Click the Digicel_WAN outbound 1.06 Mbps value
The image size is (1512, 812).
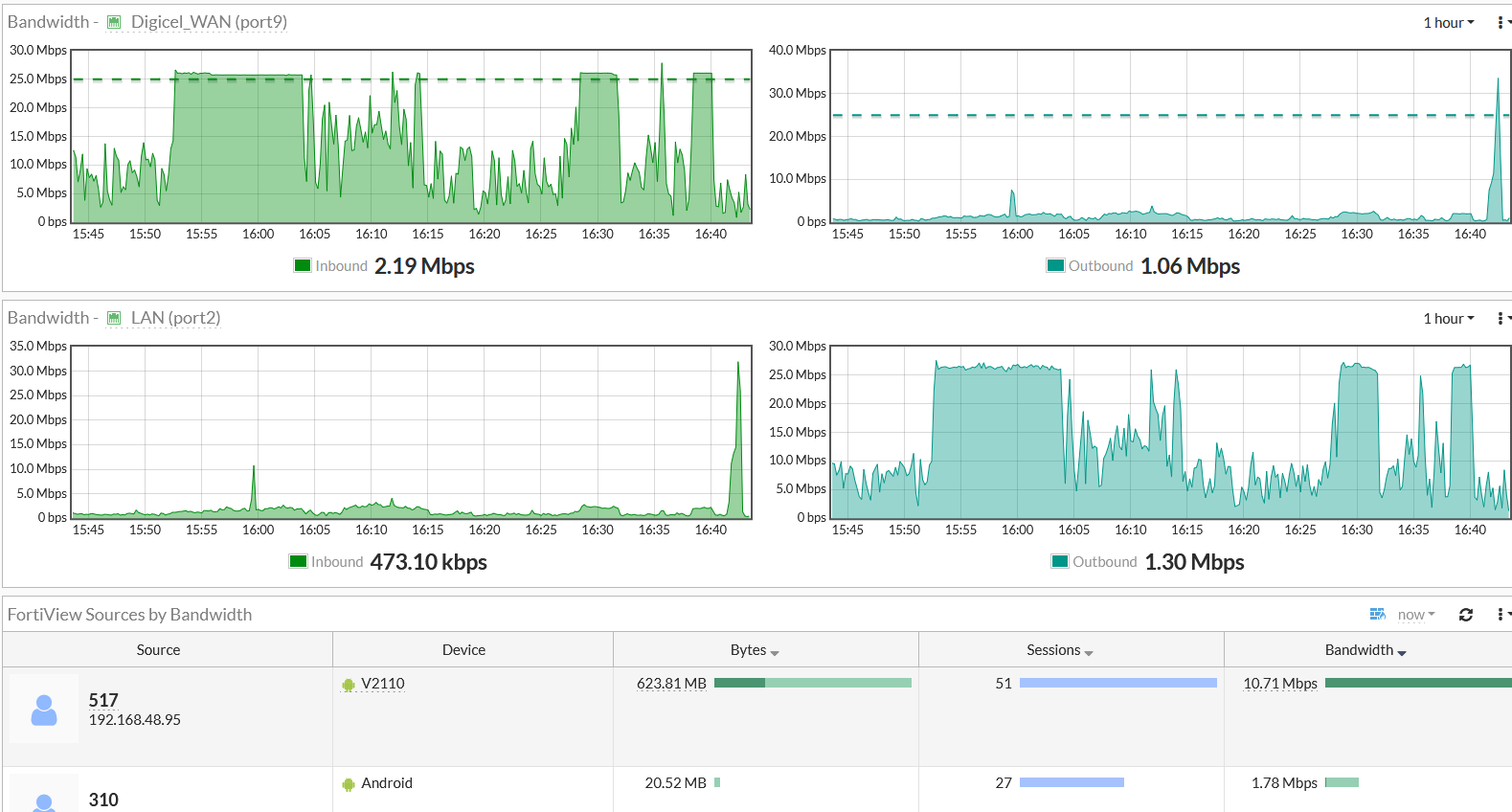1190,266
